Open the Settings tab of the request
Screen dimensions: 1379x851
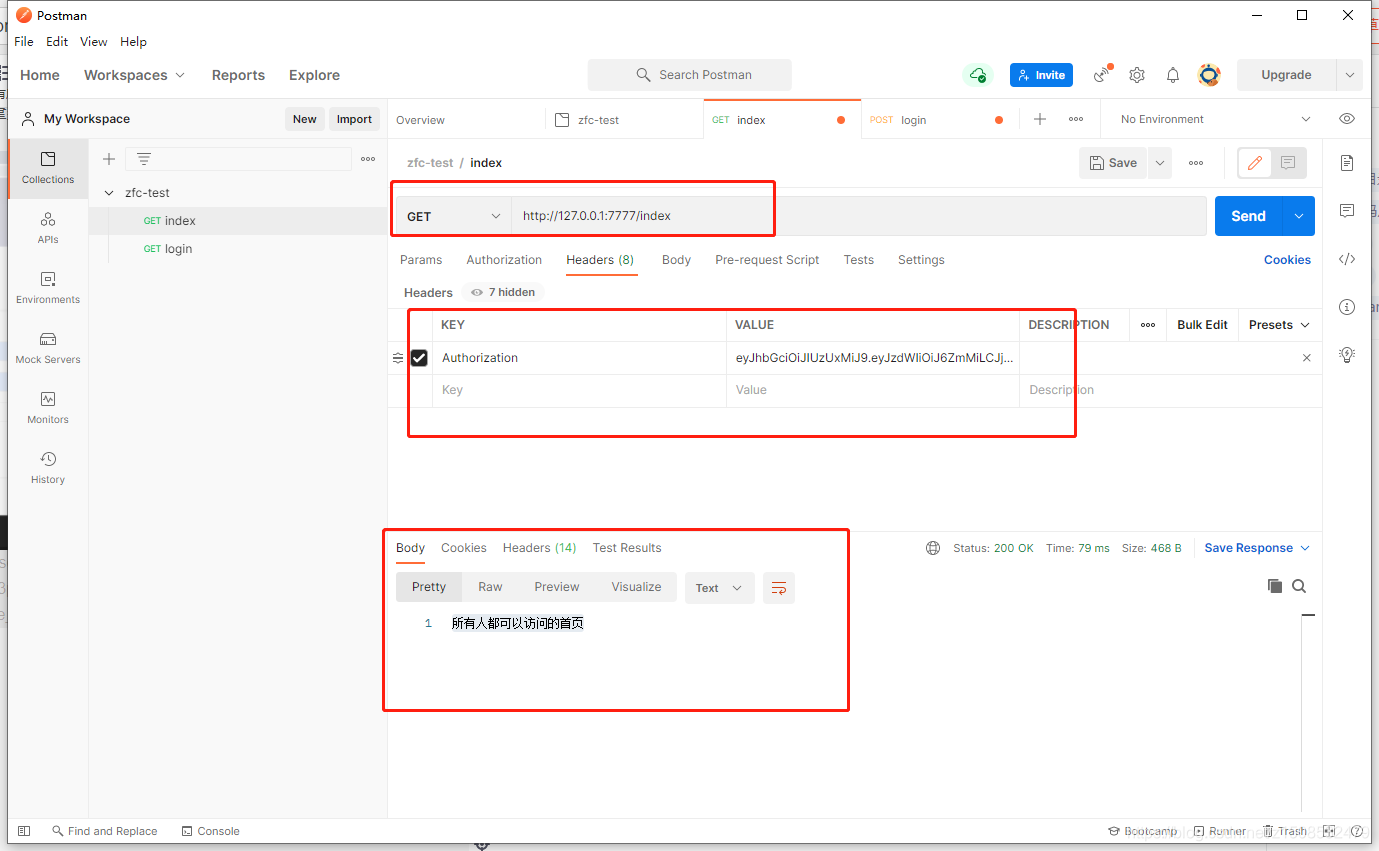tap(921, 260)
